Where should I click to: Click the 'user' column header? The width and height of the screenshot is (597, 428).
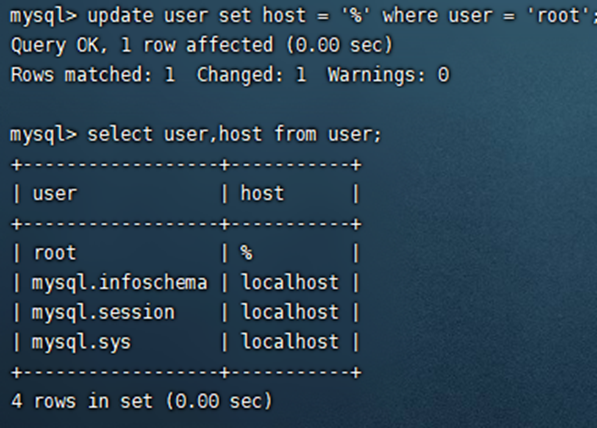point(55,194)
